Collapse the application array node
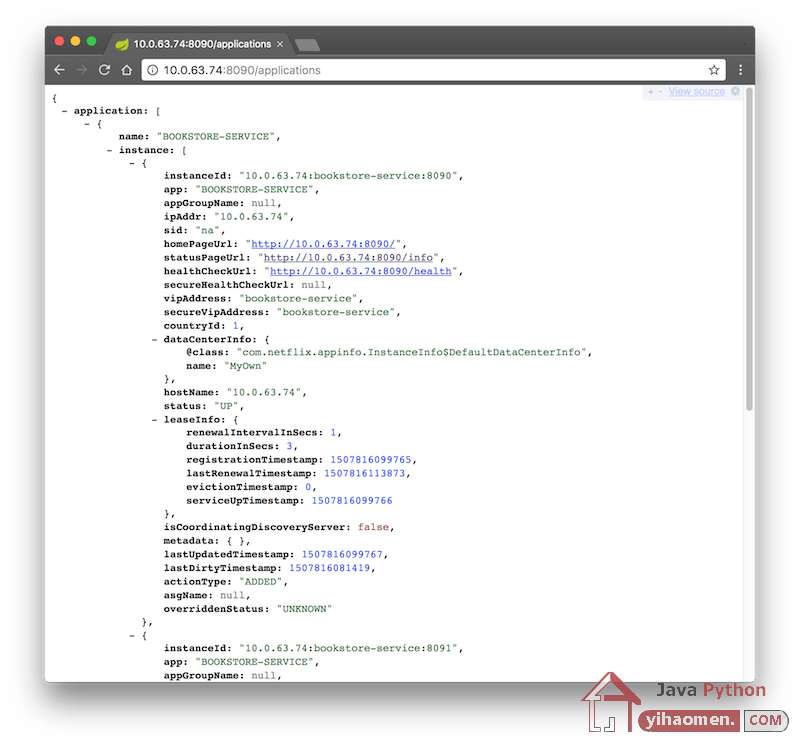800x746 pixels. [64, 111]
